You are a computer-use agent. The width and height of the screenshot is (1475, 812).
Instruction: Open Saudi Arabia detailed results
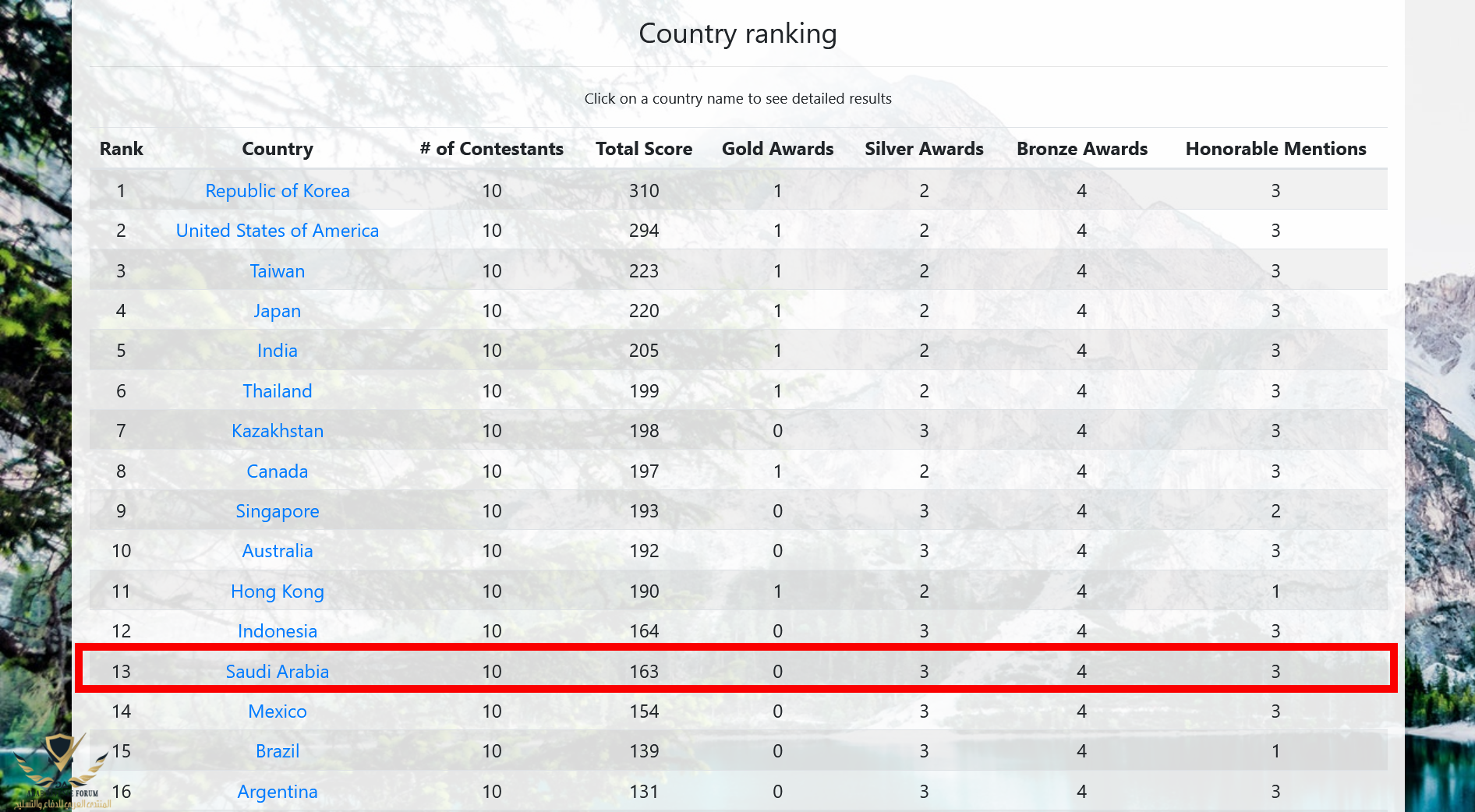pyautogui.click(x=277, y=672)
